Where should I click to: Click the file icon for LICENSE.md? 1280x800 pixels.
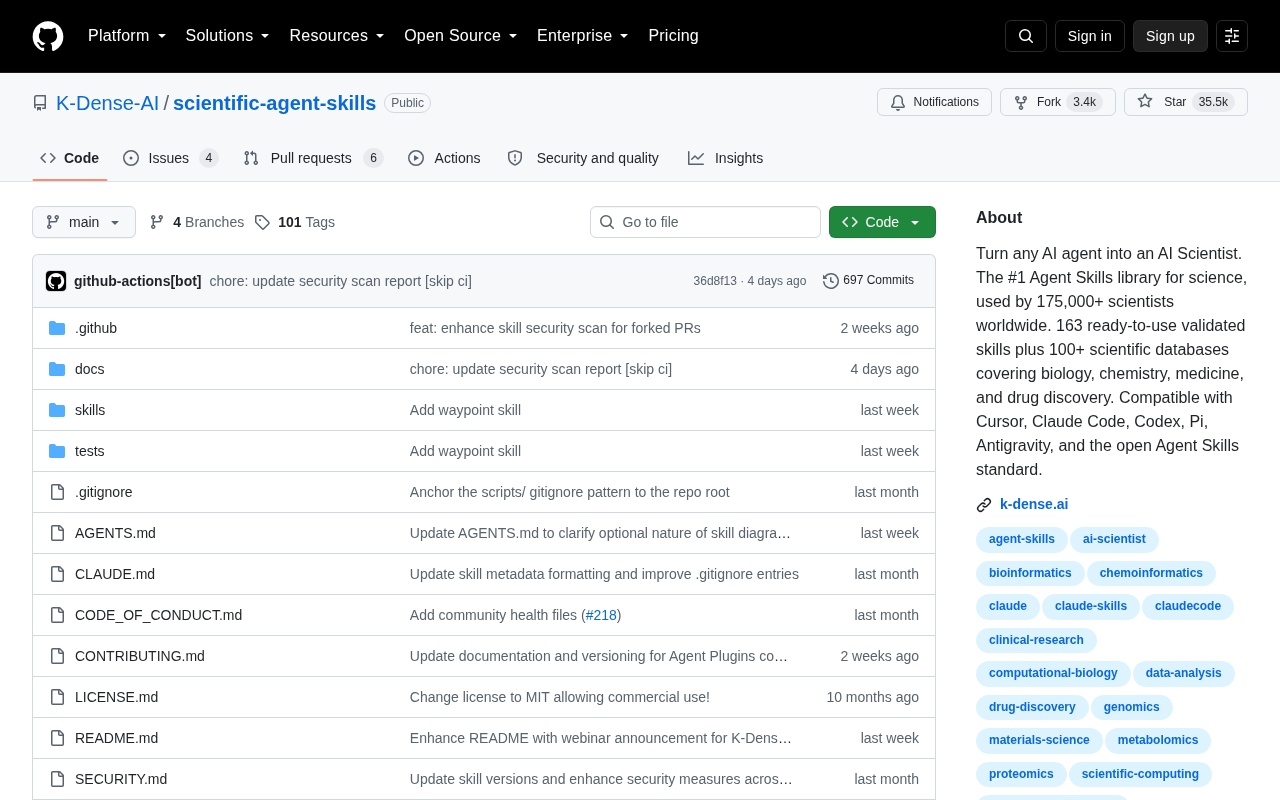[x=57, y=697]
